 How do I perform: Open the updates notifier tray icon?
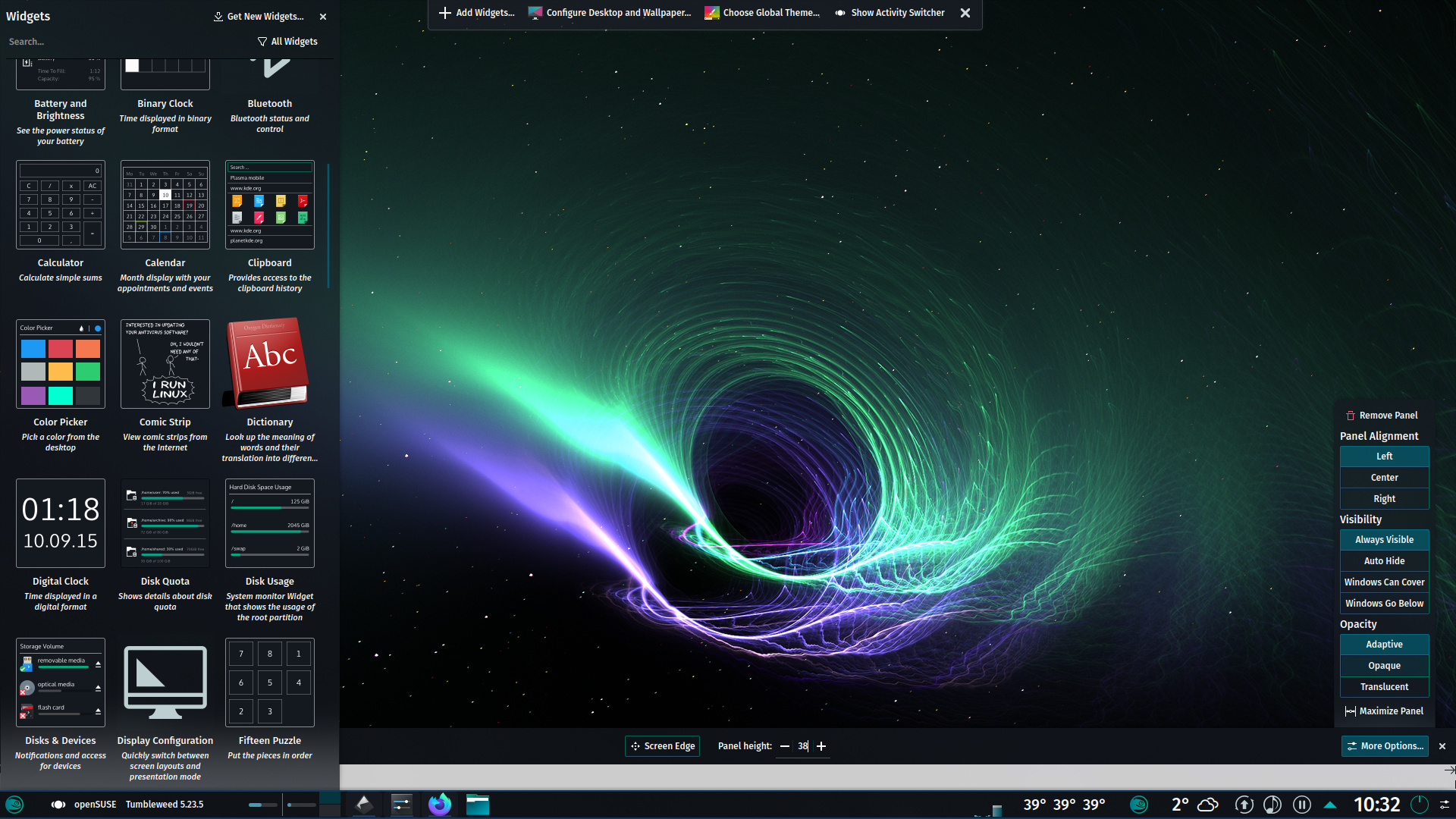click(x=1244, y=805)
